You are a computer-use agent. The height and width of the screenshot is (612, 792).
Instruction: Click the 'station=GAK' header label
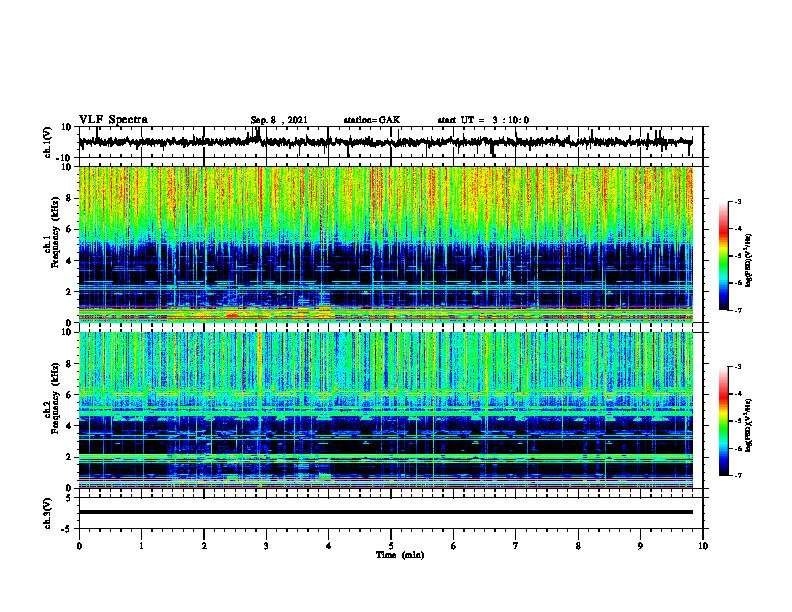pos(372,120)
